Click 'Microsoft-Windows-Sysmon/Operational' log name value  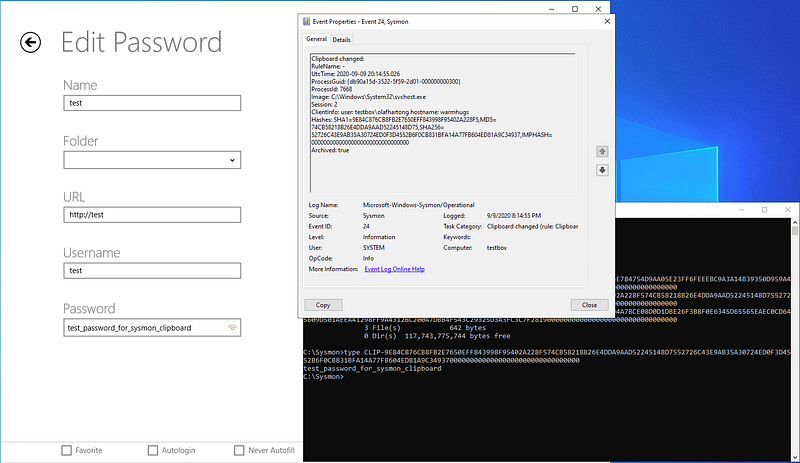tap(418, 205)
